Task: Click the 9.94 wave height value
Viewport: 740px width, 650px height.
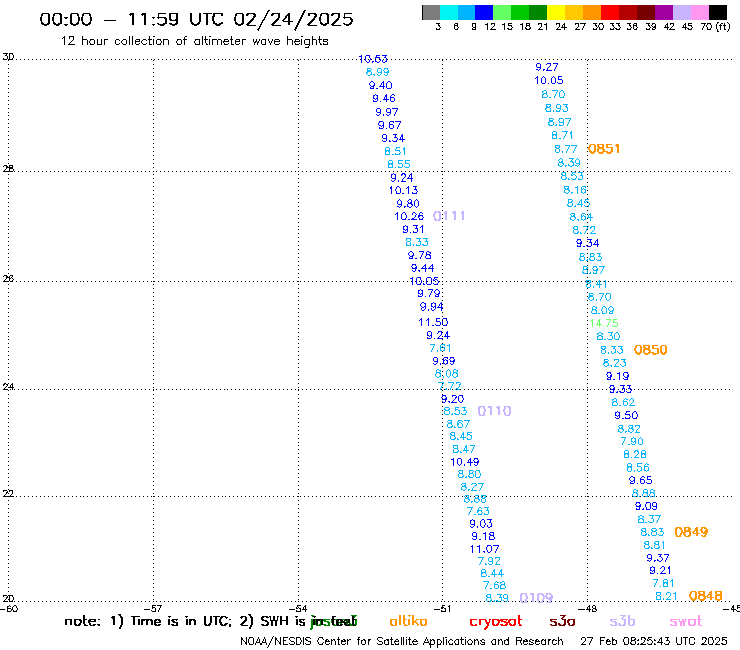Action: (431, 307)
